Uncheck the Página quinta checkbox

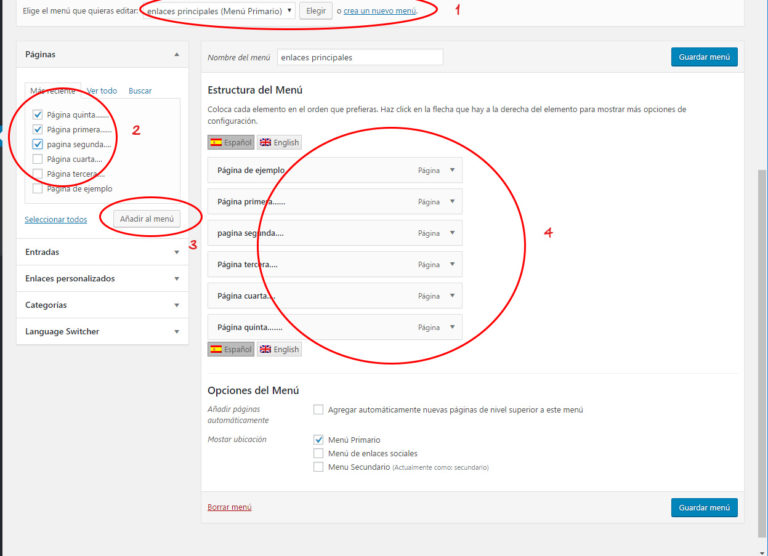click(x=38, y=115)
